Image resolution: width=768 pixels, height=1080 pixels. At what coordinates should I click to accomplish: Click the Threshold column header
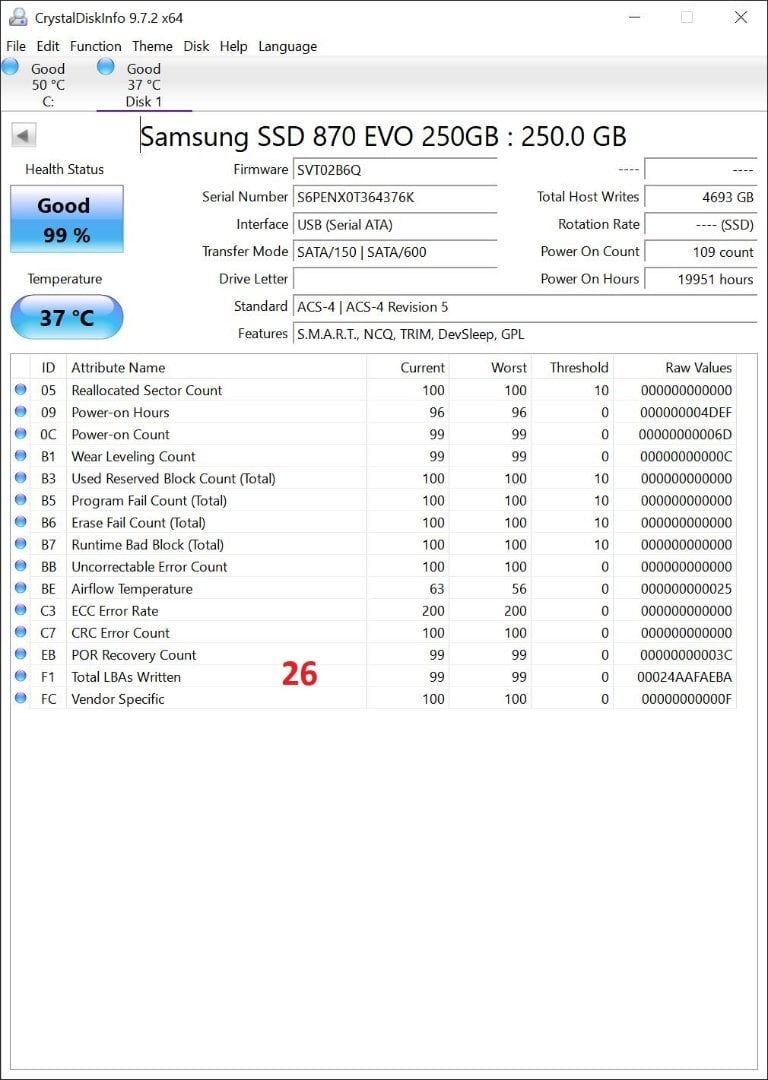(x=572, y=367)
